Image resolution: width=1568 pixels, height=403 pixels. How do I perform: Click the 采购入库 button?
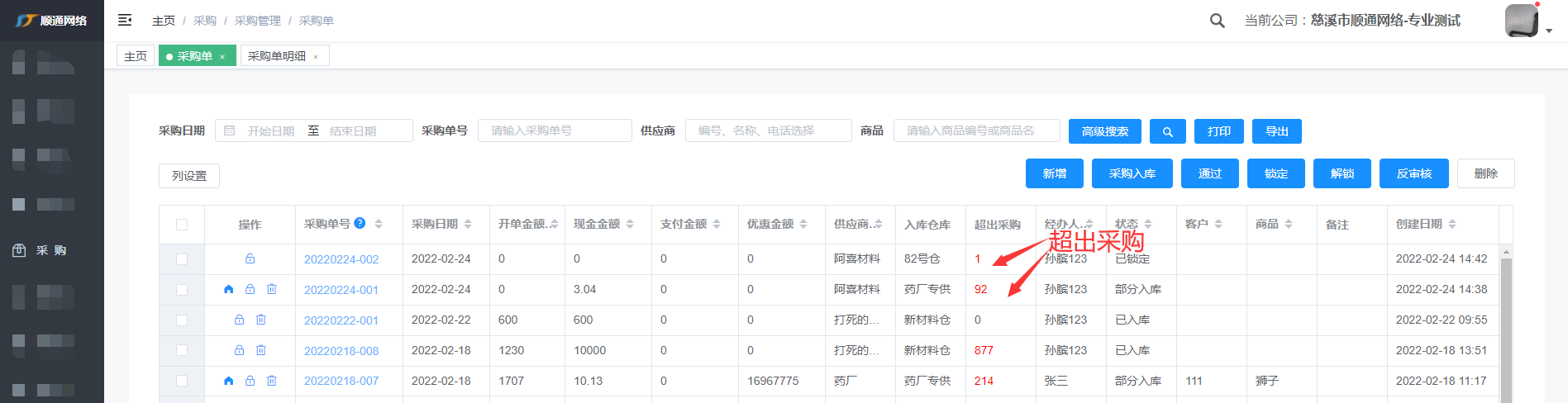coord(1132,173)
